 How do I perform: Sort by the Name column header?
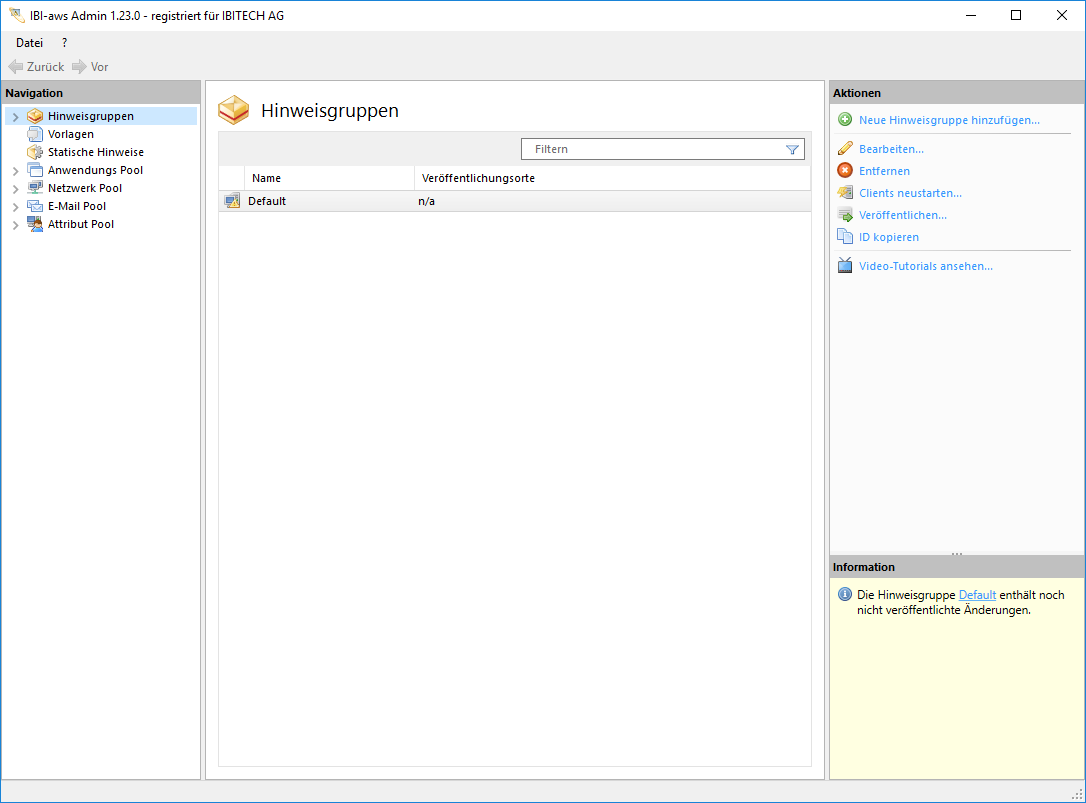click(x=328, y=178)
